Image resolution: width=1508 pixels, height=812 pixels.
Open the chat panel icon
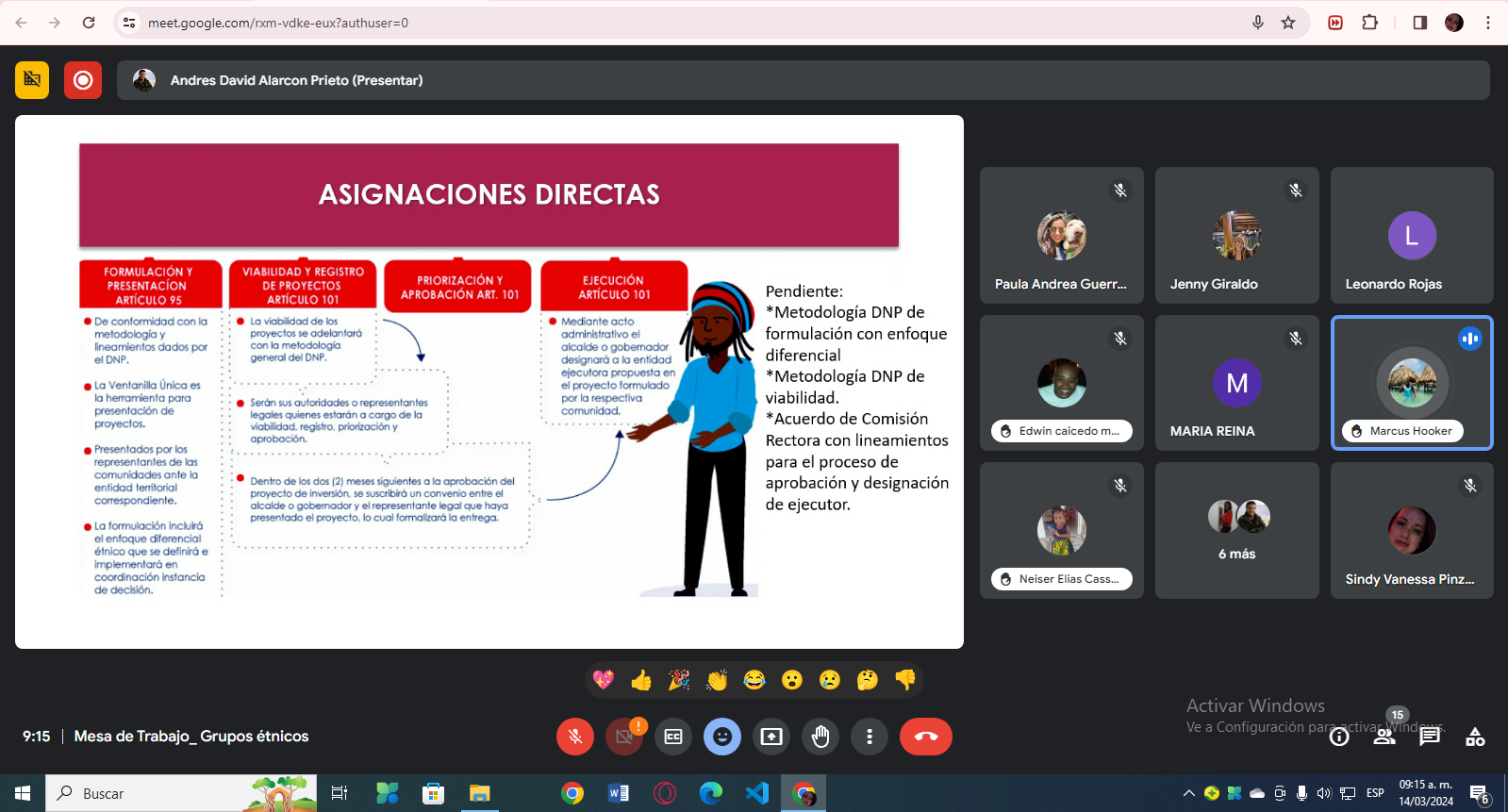point(1430,737)
